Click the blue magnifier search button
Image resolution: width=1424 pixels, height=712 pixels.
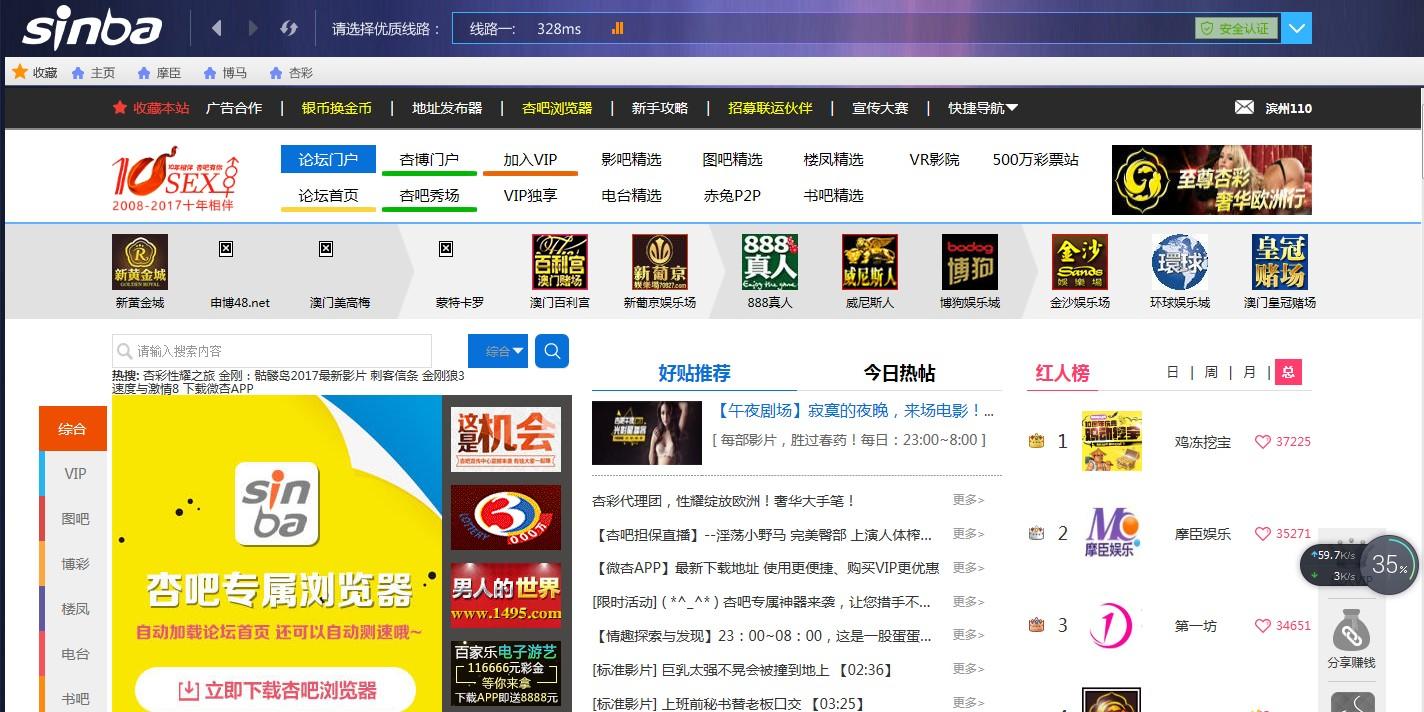pos(552,351)
